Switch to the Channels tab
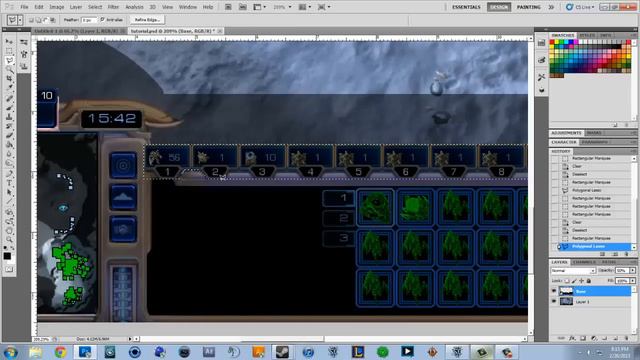The height and width of the screenshot is (360, 640). (x=584, y=262)
